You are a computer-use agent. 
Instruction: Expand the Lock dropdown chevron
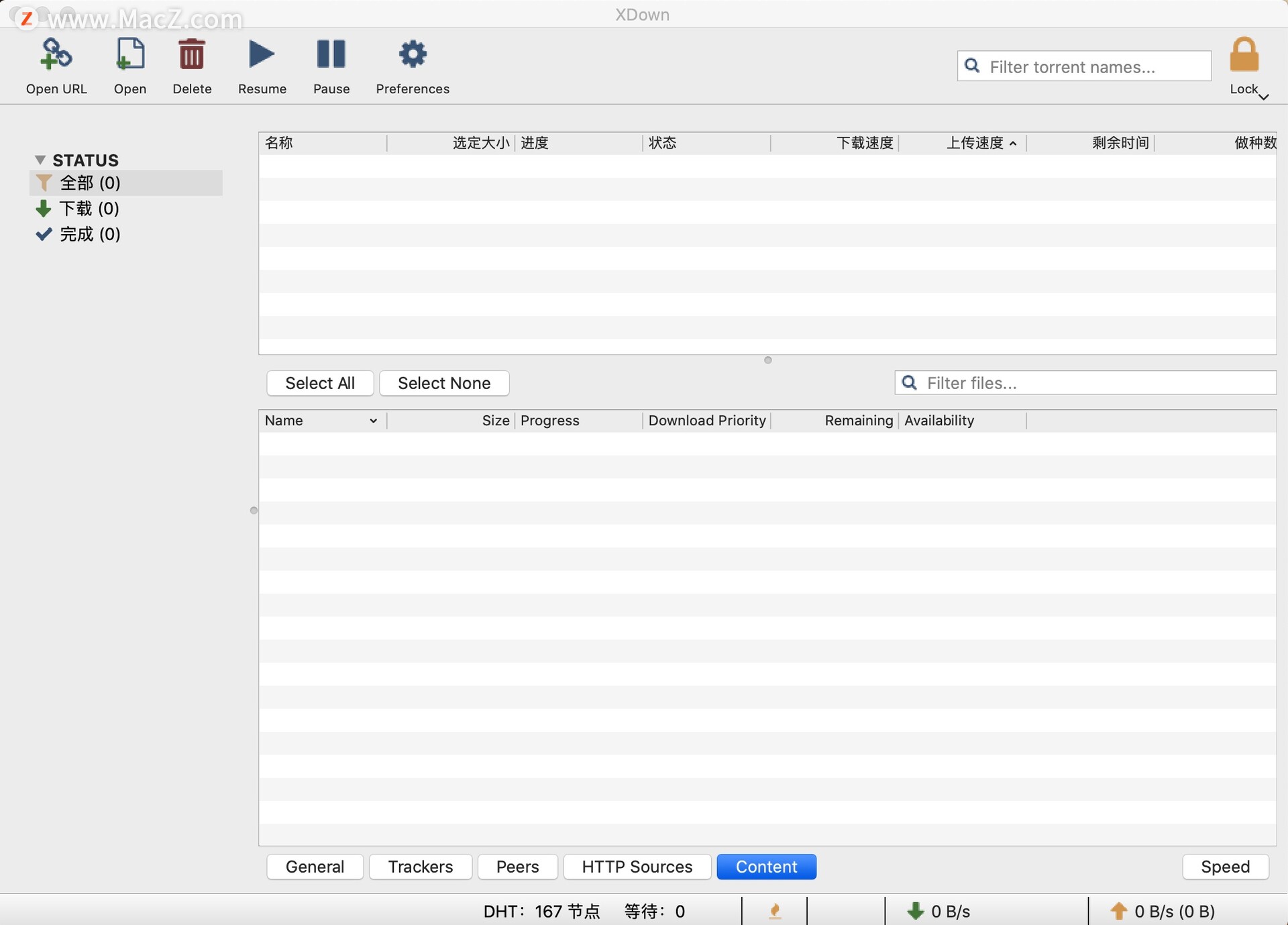pos(1264,97)
